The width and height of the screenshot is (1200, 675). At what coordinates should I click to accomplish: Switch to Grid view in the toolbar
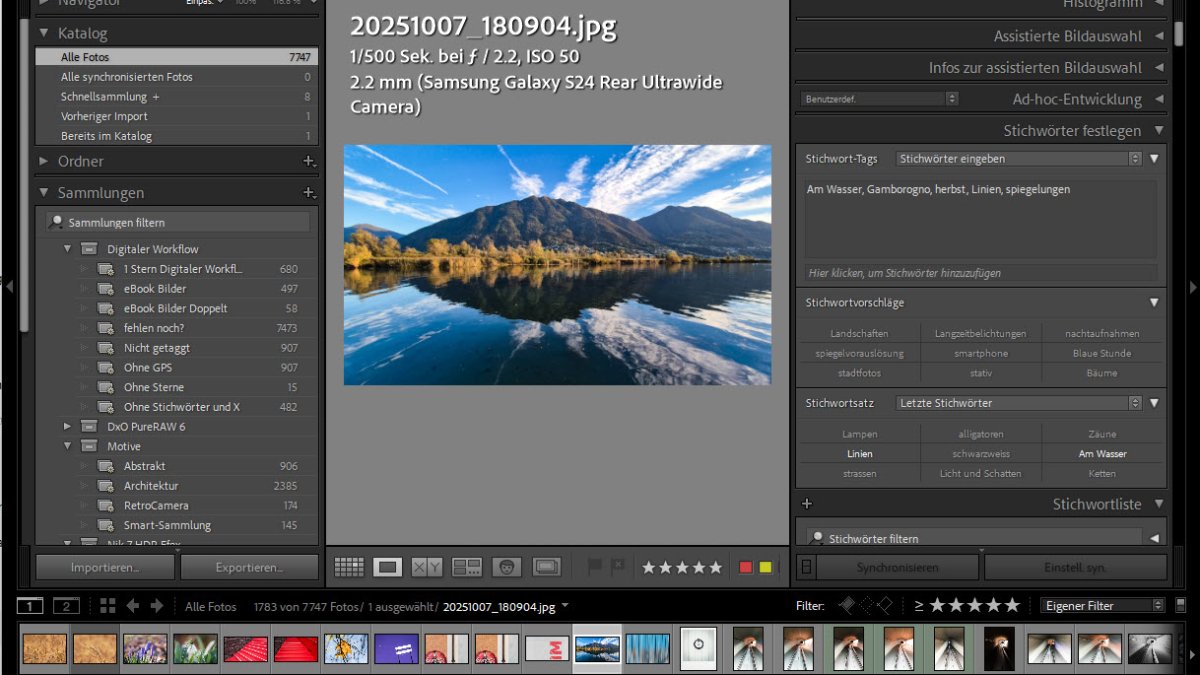[349, 567]
